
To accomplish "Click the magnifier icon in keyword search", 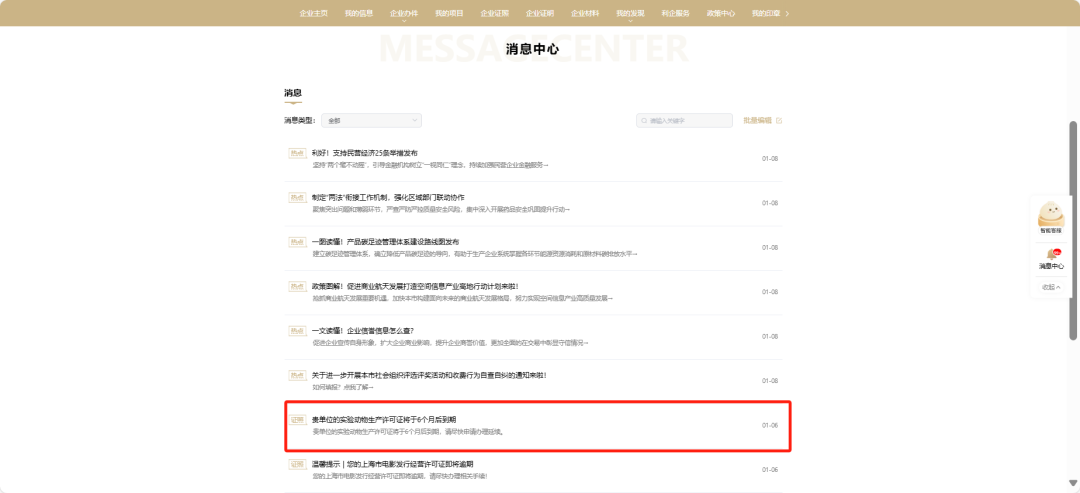I will point(643,120).
